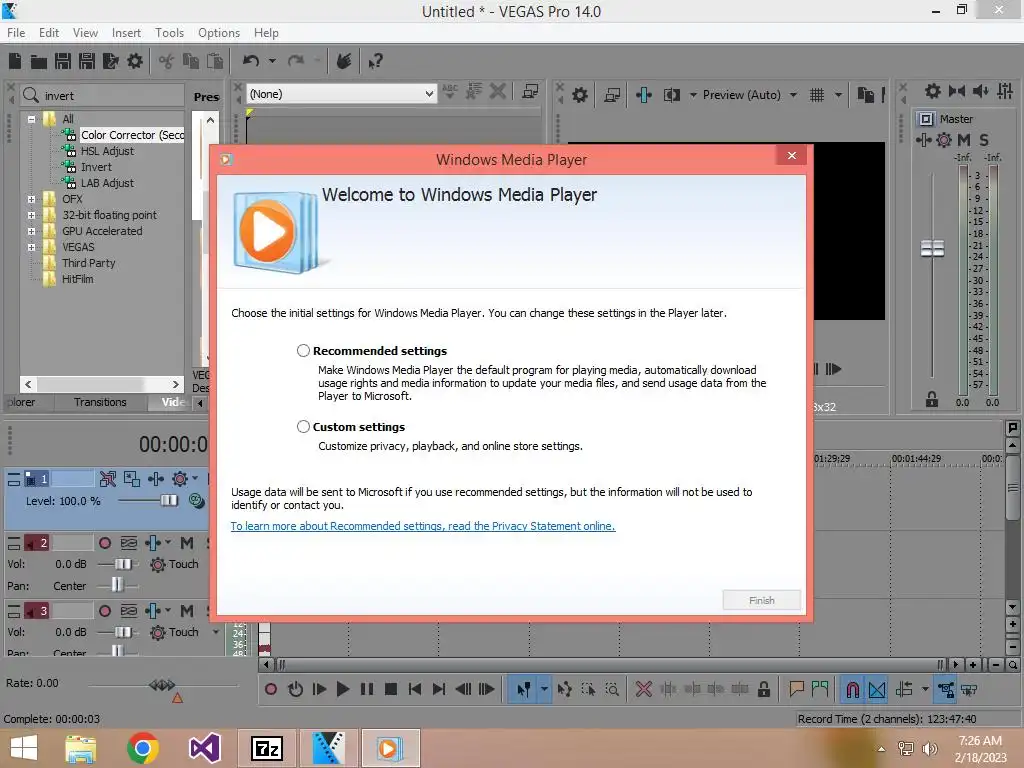Screen dimensions: 1024x768
Task: Expand the OFX folder
Action: (31, 199)
